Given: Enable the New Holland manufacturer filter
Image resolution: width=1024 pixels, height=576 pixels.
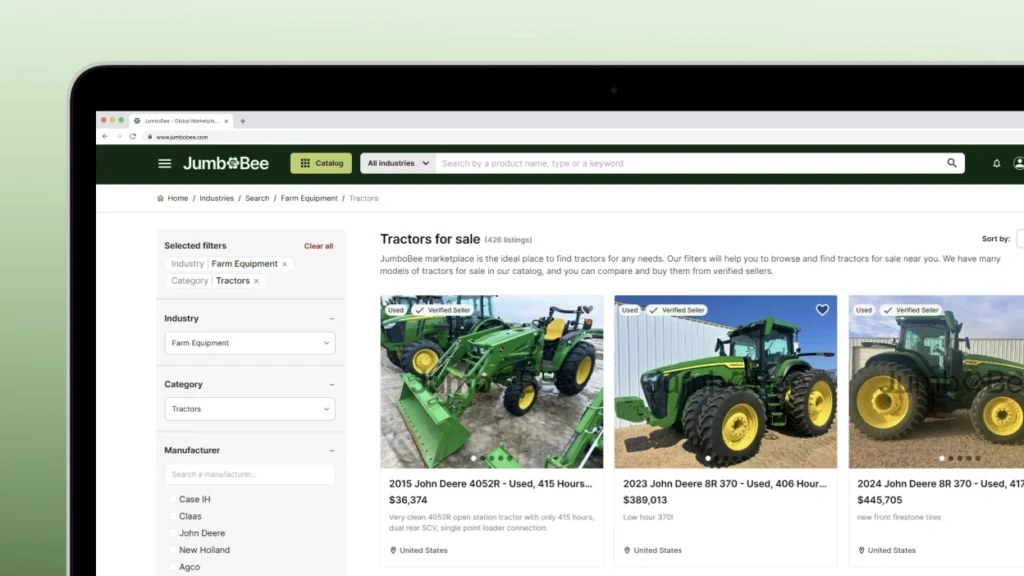Looking at the screenshot, I should (x=172, y=551).
